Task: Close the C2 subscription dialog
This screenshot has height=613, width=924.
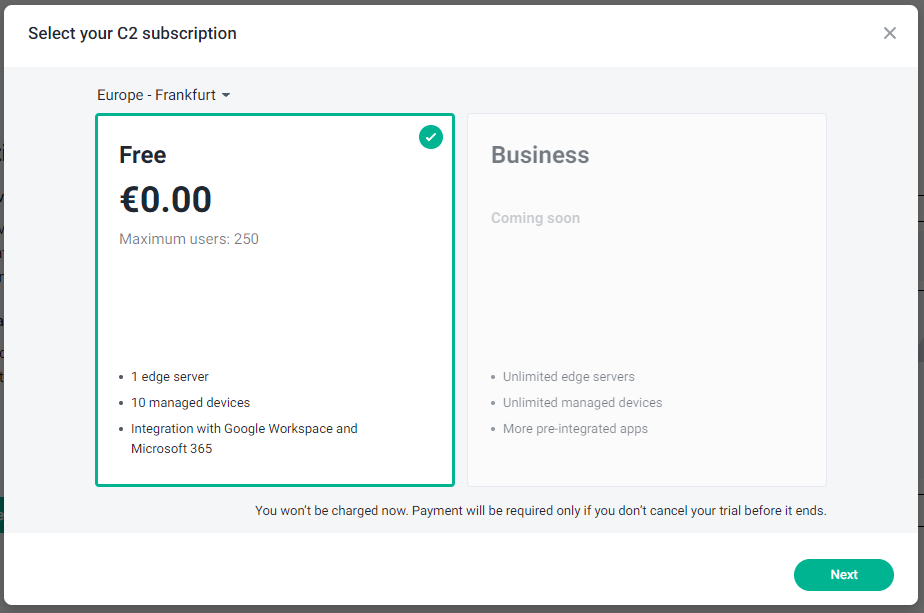Action: coord(890,33)
